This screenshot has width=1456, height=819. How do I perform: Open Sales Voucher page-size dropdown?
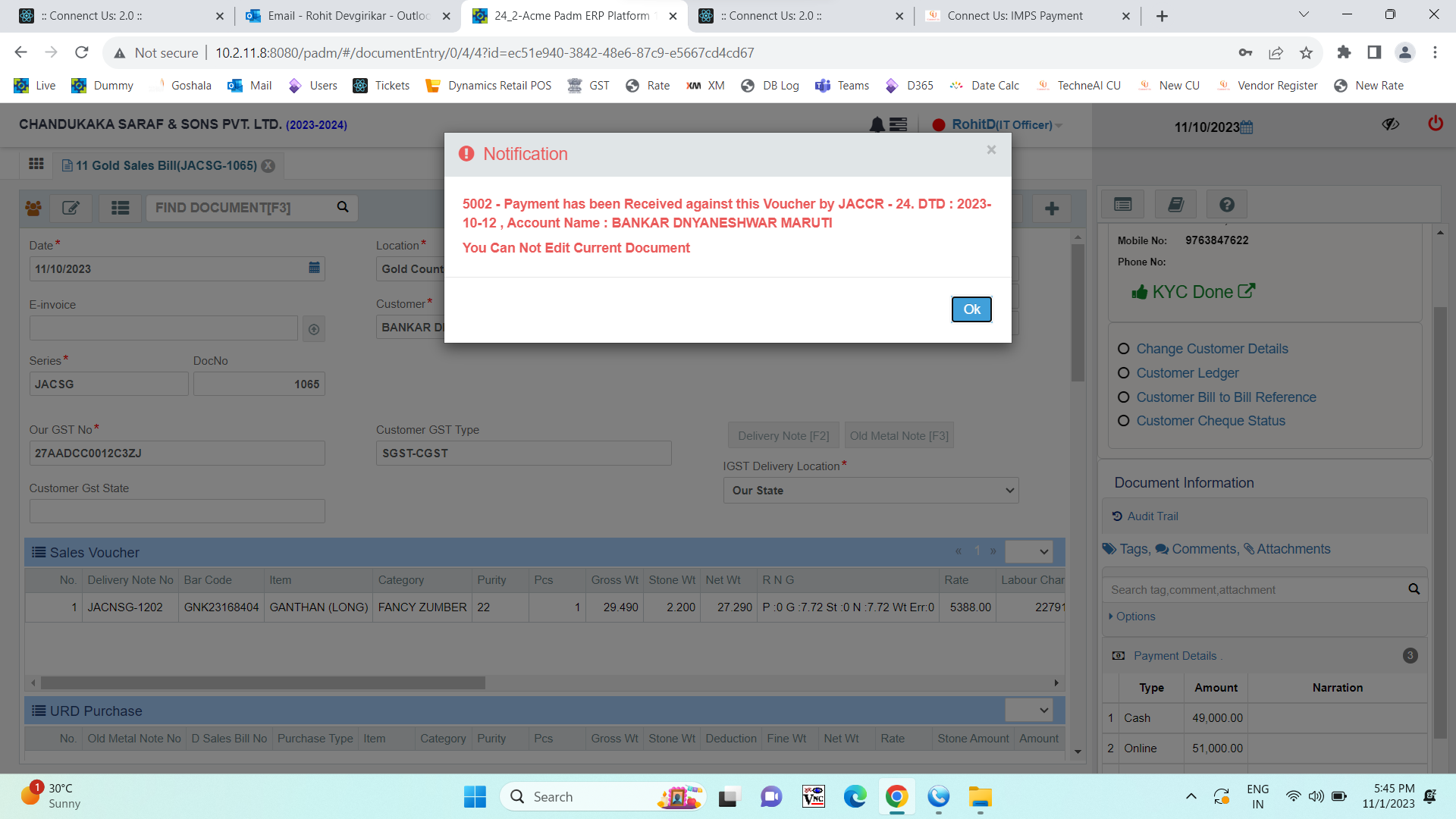[1028, 551]
